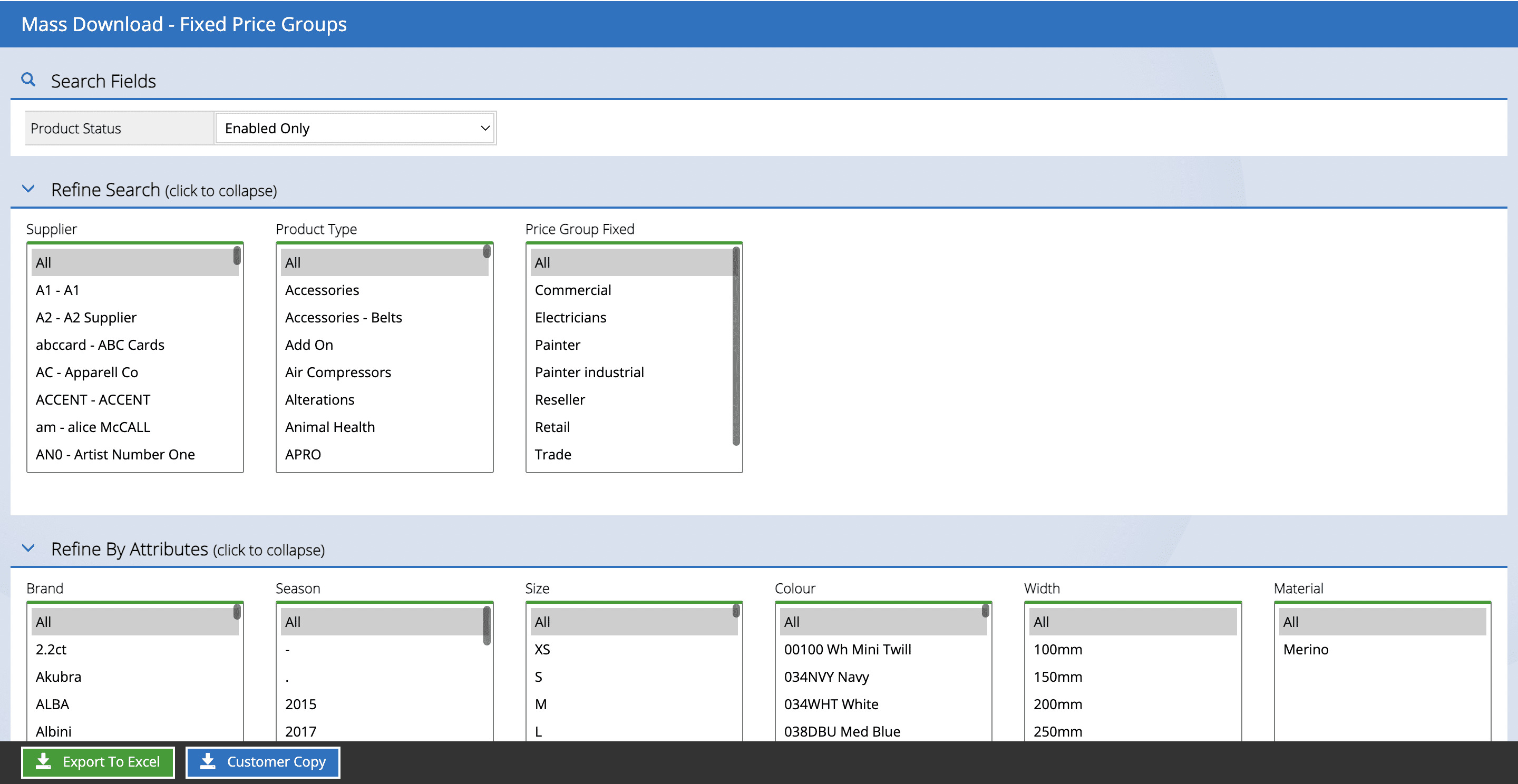Select supplier A1 - A1
This screenshot has height=784, width=1518.
click(135, 290)
